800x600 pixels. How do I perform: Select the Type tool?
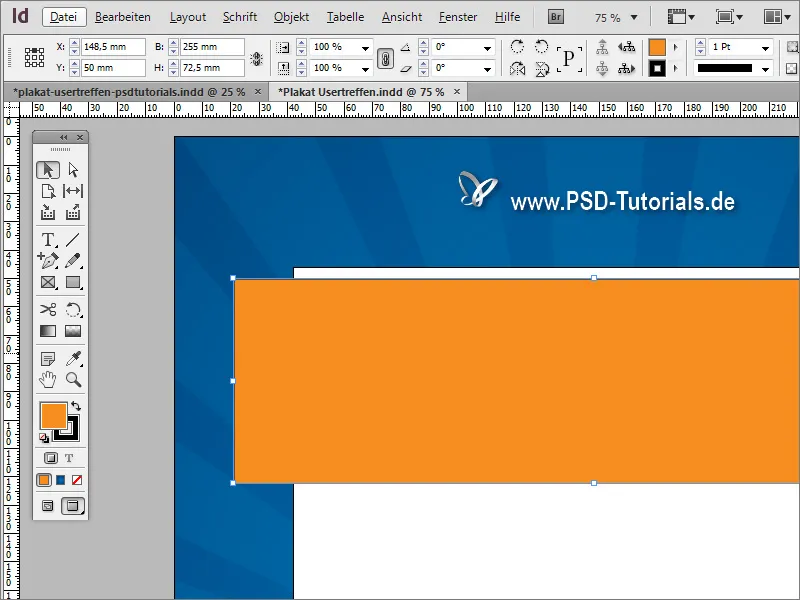[48, 239]
